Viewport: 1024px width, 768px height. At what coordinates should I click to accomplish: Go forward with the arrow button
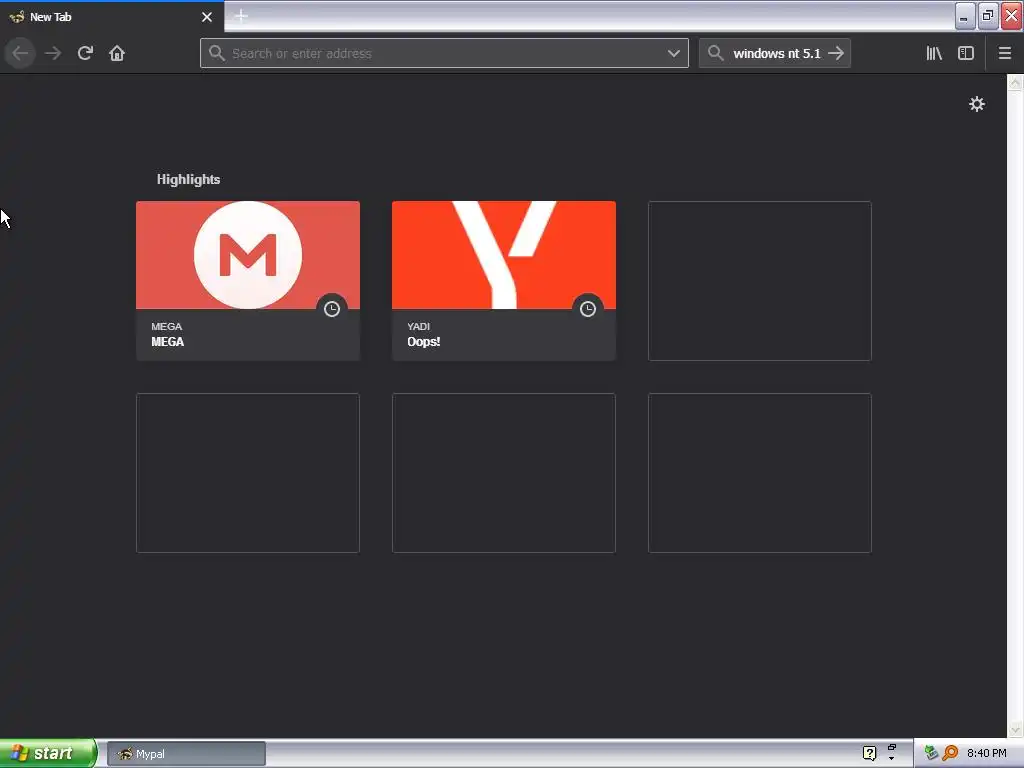(53, 53)
